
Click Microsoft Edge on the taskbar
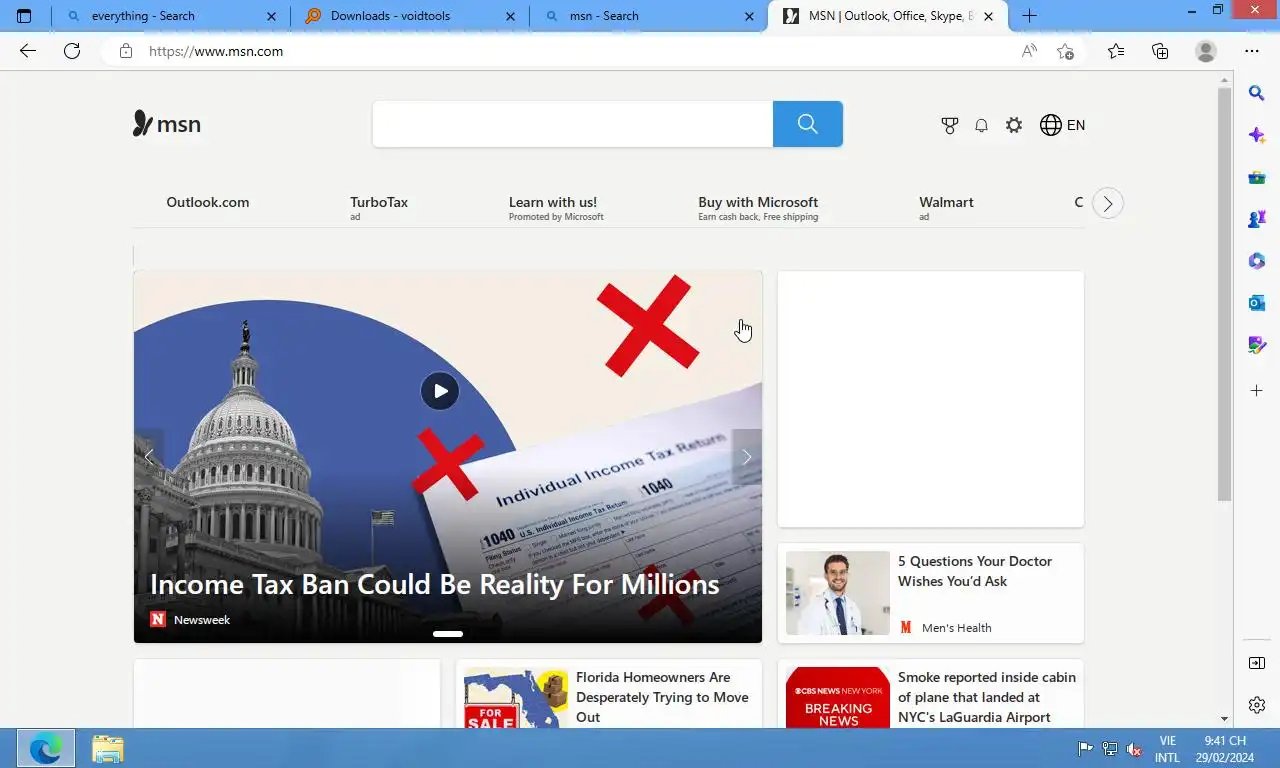[45, 748]
